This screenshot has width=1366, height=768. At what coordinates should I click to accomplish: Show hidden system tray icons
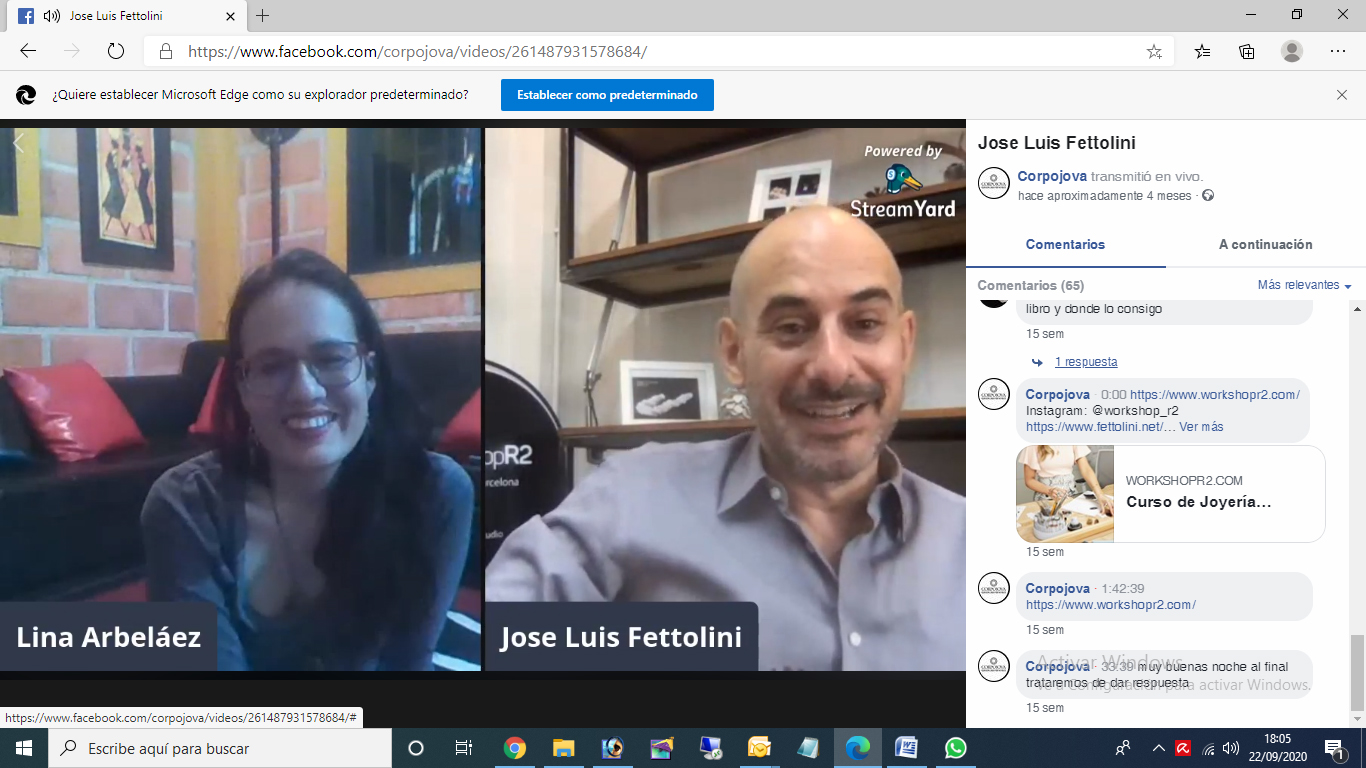(x=1158, y=748)
